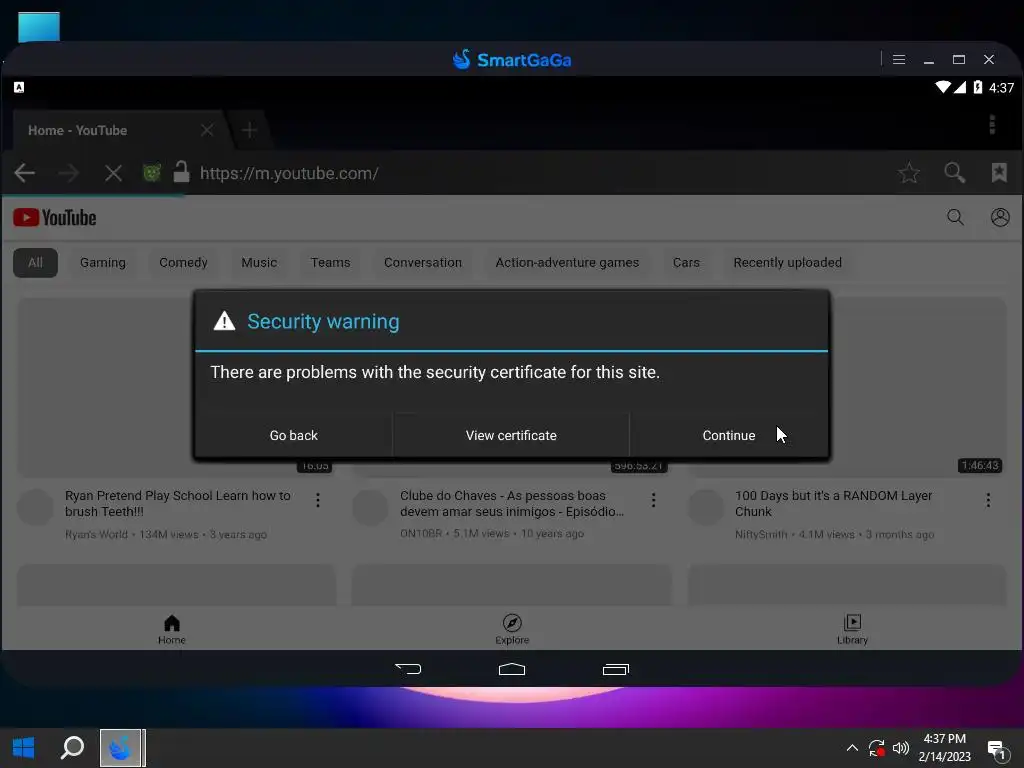The height and width of the screenshot is (768, 1024).
Task: Open the Ryan Pretend Play School video title
Action: tap(178, 504)
